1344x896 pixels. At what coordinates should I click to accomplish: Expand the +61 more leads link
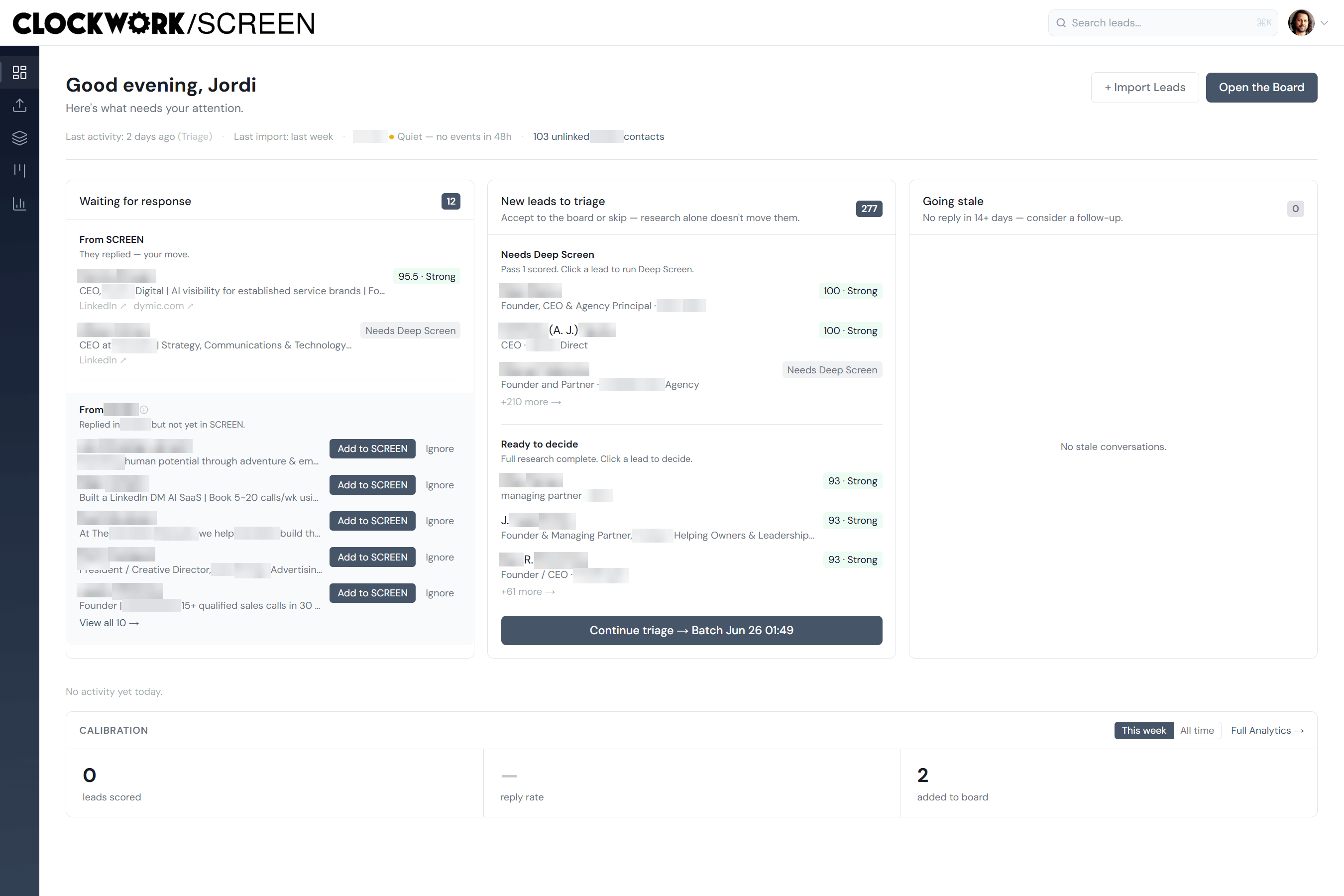[x=528, y=591]
